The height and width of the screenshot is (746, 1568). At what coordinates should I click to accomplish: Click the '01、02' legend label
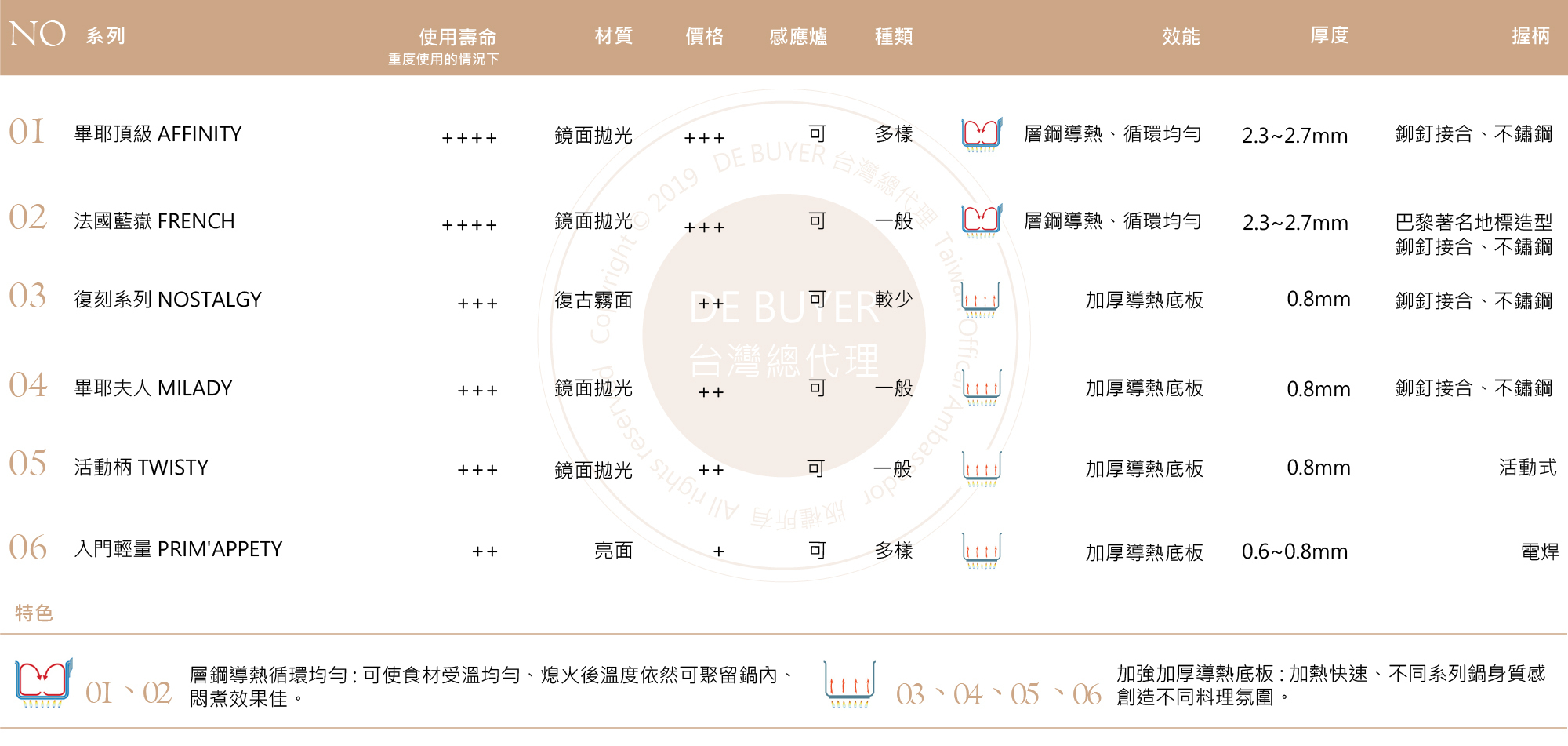point(129,693)
